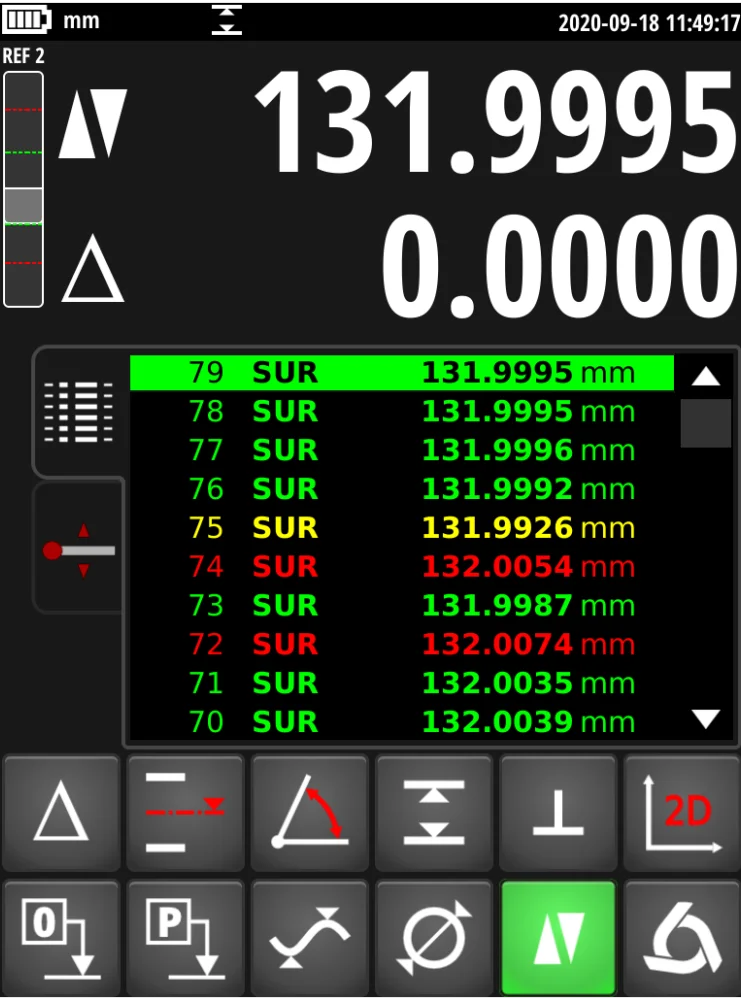Image resolution: width=741 pixels, height=1000 pixels.
Task: Tap the battery status icon
Action: click(x=26, y=19)
